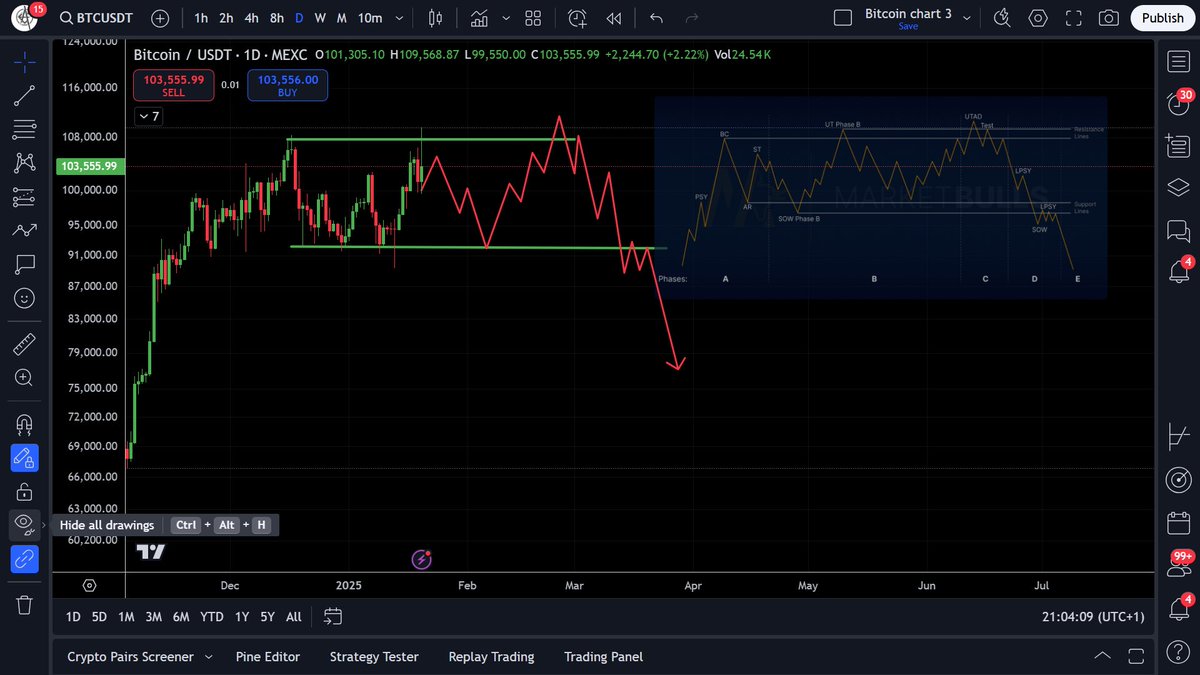Open user profile avatar menu
This screenshot has height=675, width=1200.
click(24, 18)
